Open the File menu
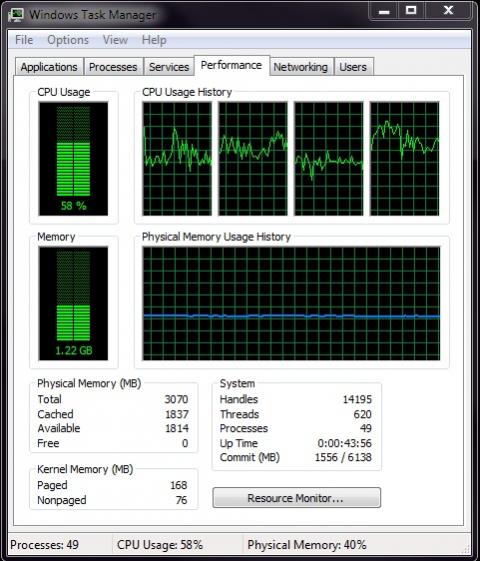This screenshot has height=561, width=480. [x=24, y=40]
